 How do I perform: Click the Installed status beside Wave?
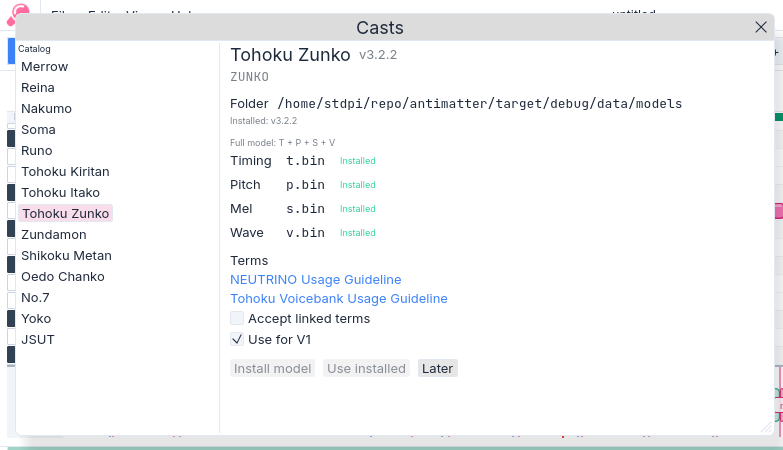click(358, 233)
